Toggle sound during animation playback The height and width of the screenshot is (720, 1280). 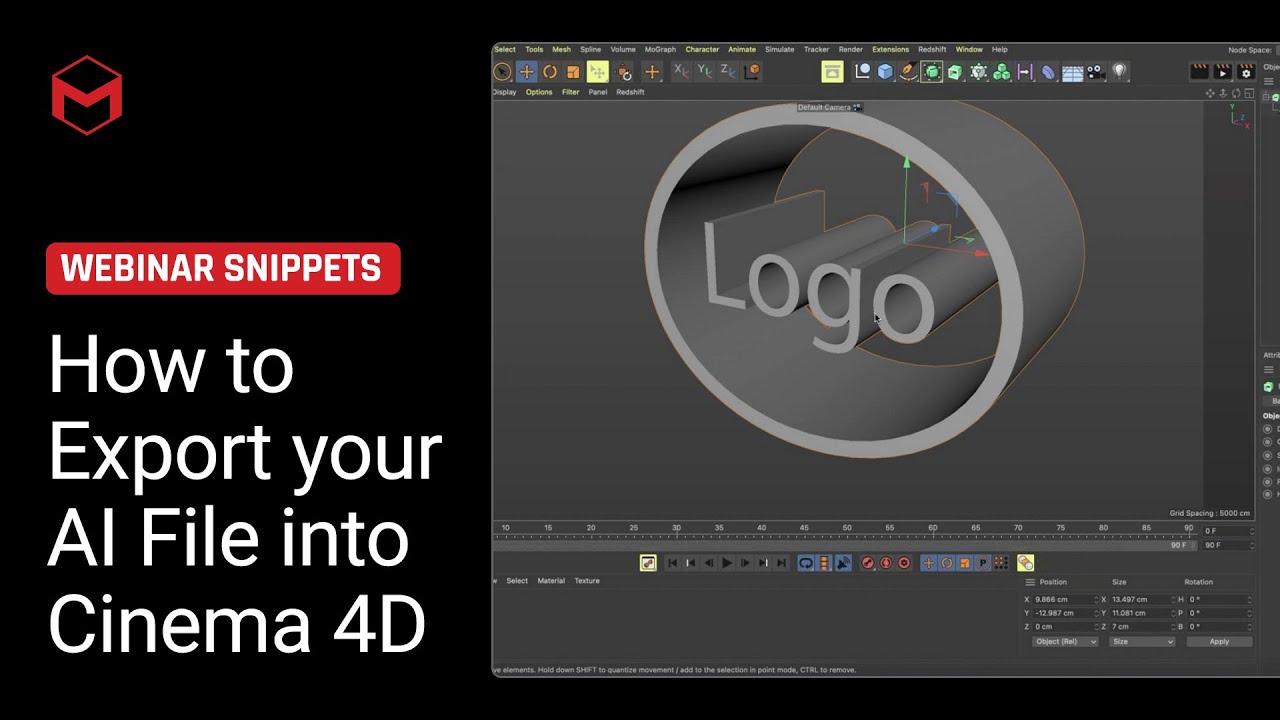coord(843,563)
